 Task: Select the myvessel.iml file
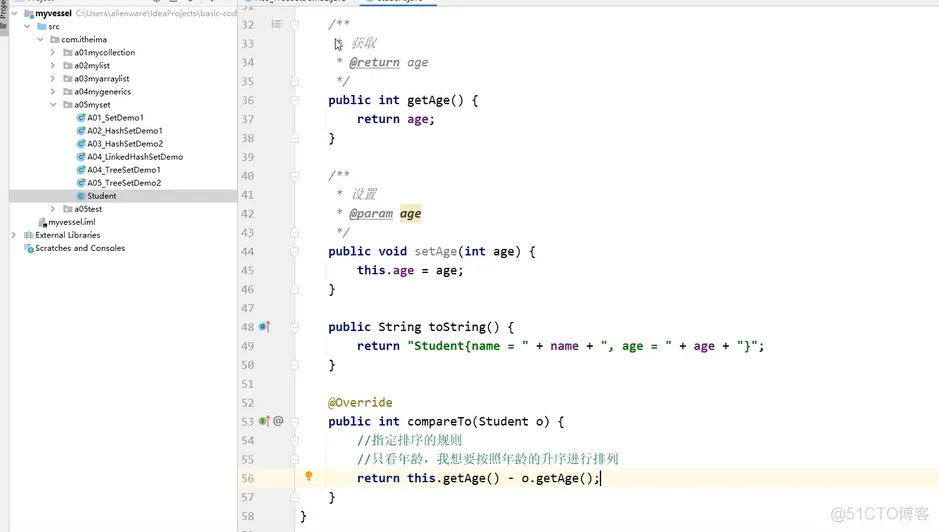click(71, 222)
